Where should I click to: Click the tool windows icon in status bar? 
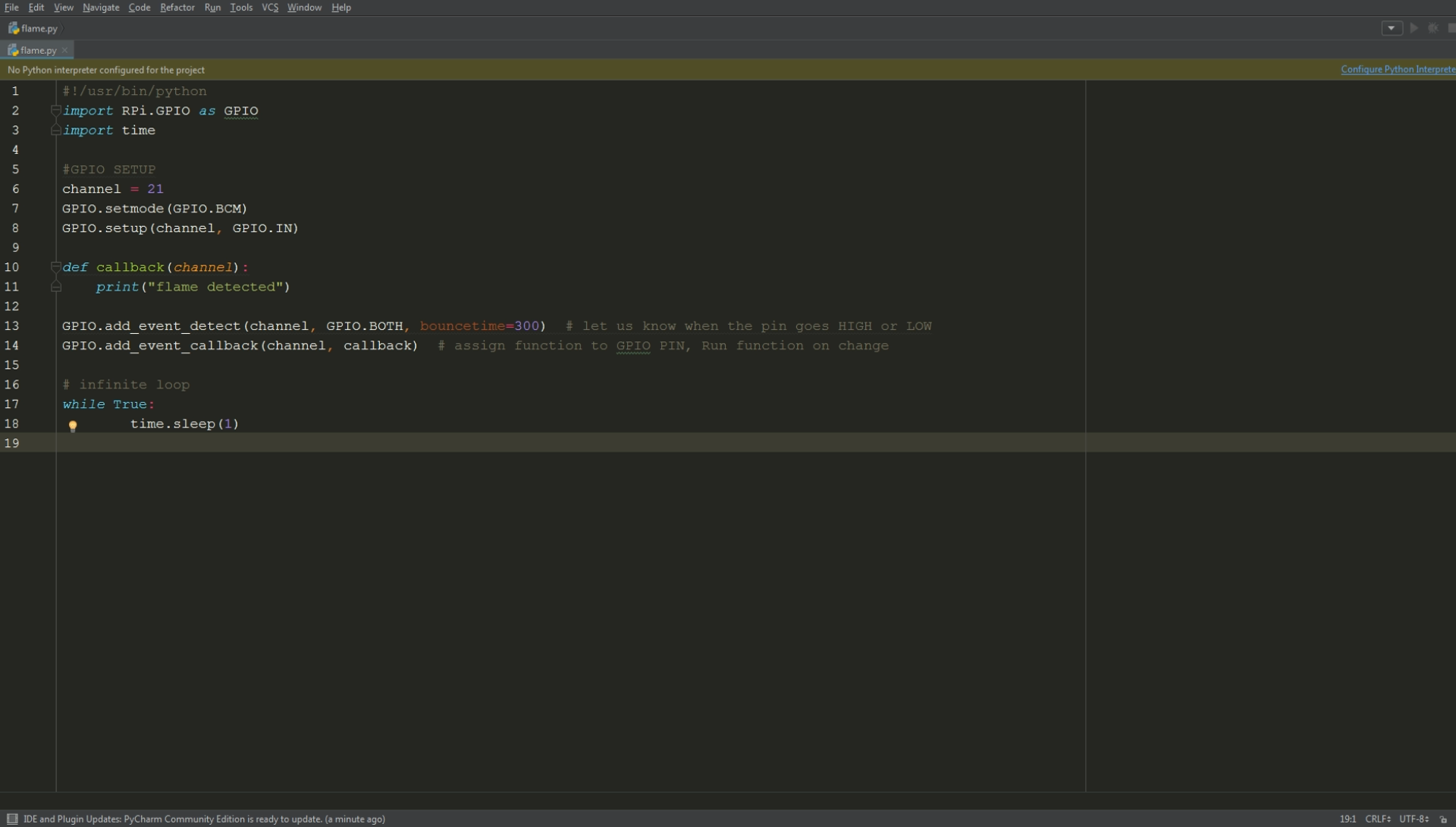click(12, 819)
